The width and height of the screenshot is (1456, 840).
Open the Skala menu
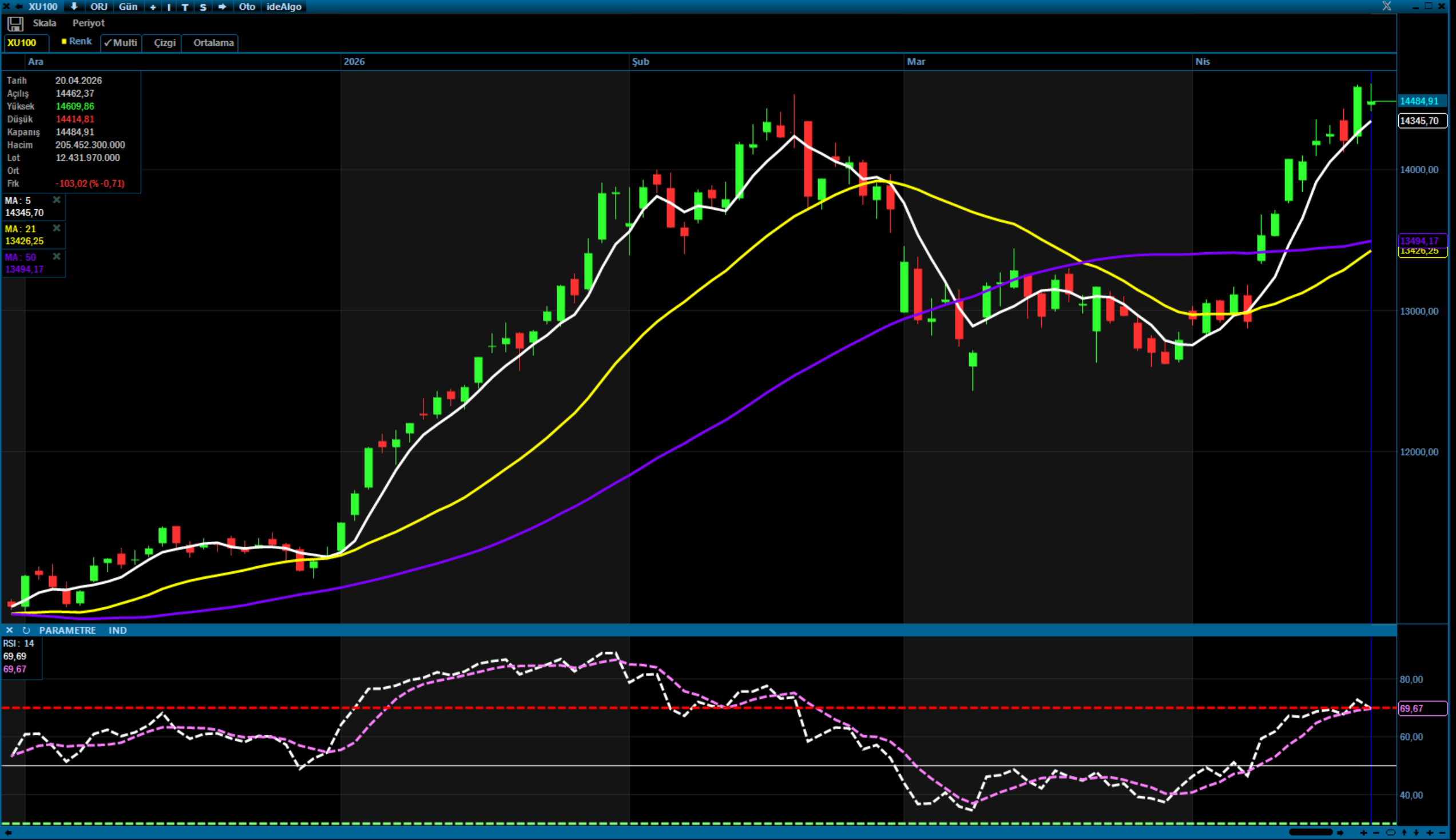(x=45, y=23)
